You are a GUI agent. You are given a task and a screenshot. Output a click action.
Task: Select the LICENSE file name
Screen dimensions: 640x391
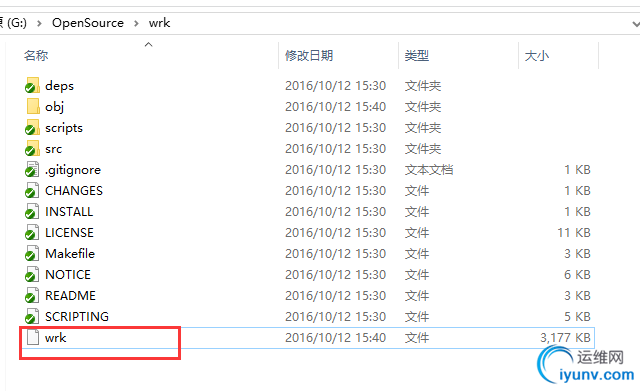pyautogui.click(x=69, y=233)
